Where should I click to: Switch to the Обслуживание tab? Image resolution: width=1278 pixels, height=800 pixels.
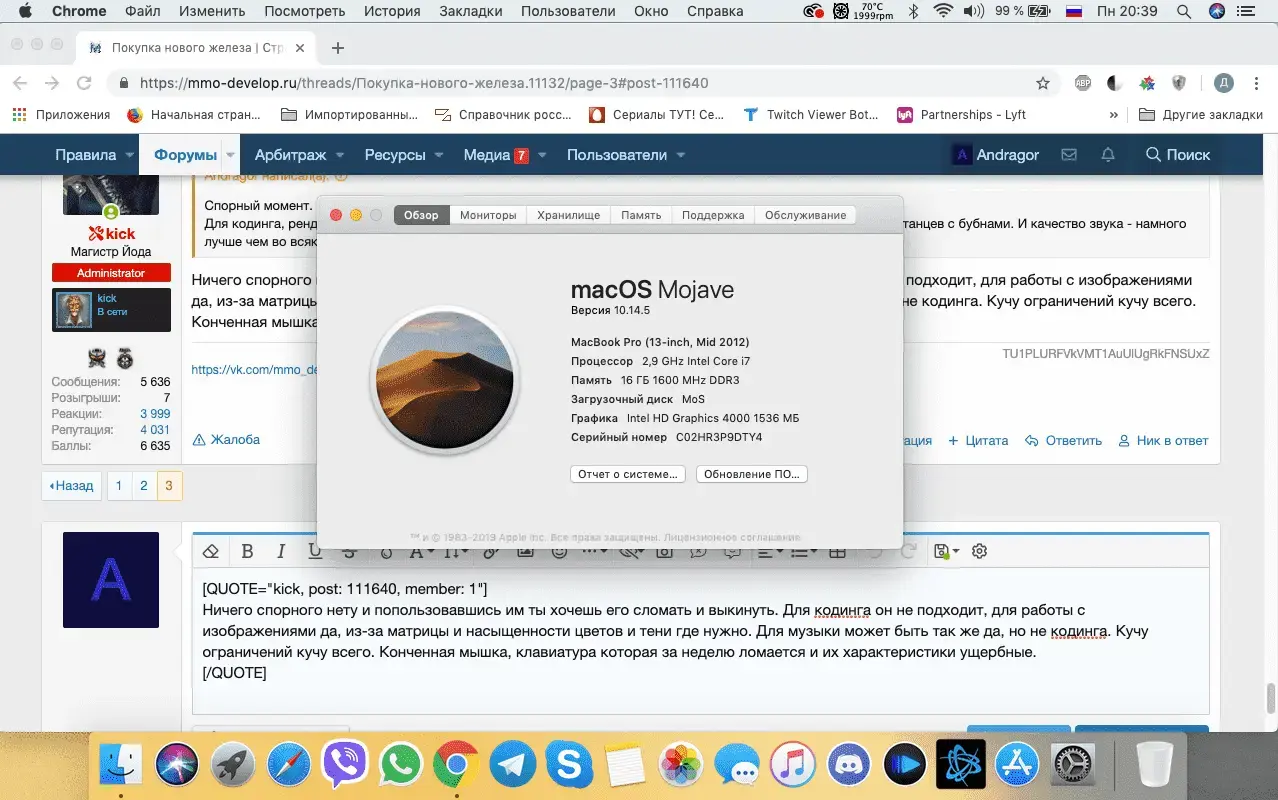[x=805, y=215]
